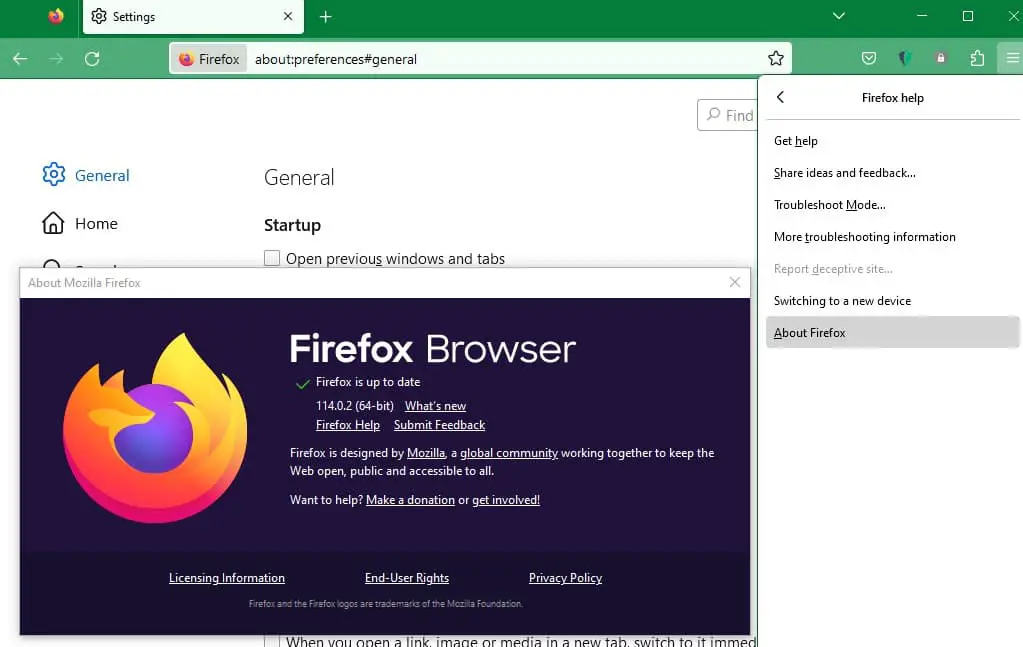
Task: Open the Privacy Policy link
Action: point(565,578)
